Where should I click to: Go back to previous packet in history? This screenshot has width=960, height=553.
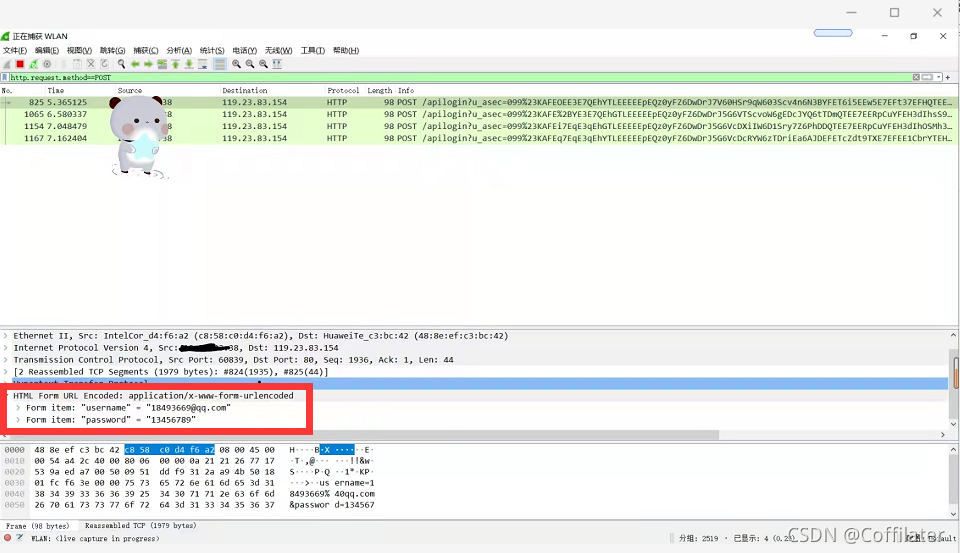tap(135, 64)
